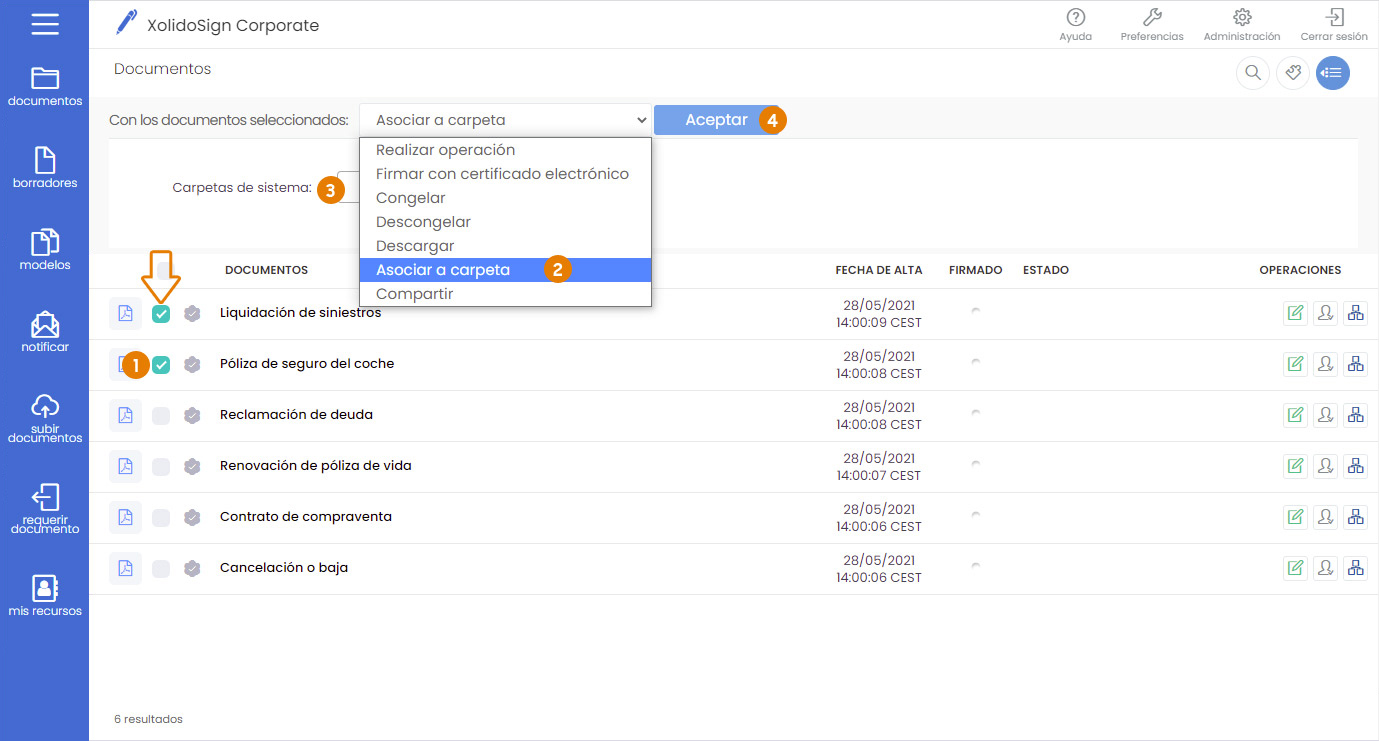Image resolution: width=1379 pixels, height=741 pixels.
Task: Click shield badge icon for Reclamación de deuda
Action: coord(193,415)
